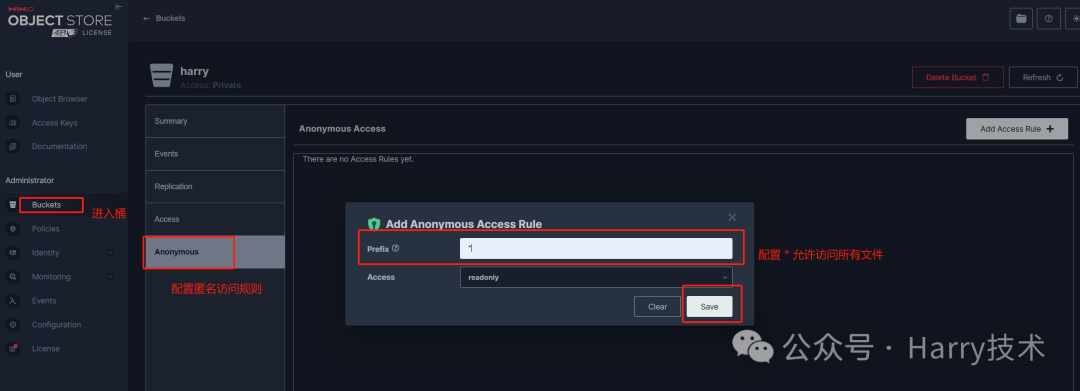Click into the Prefix input field
The height and width of the screenshot is (391, 1080).
[596, 249]
